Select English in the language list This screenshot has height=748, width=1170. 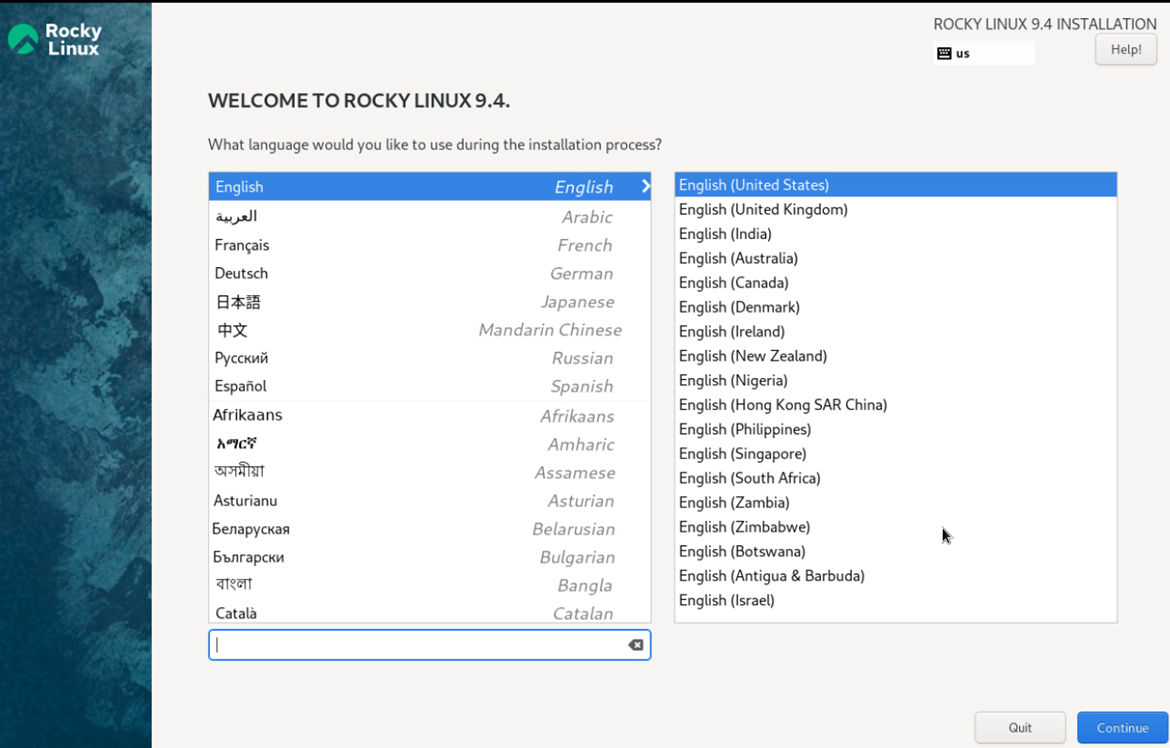pyautogui.click(x=430, y=187)
